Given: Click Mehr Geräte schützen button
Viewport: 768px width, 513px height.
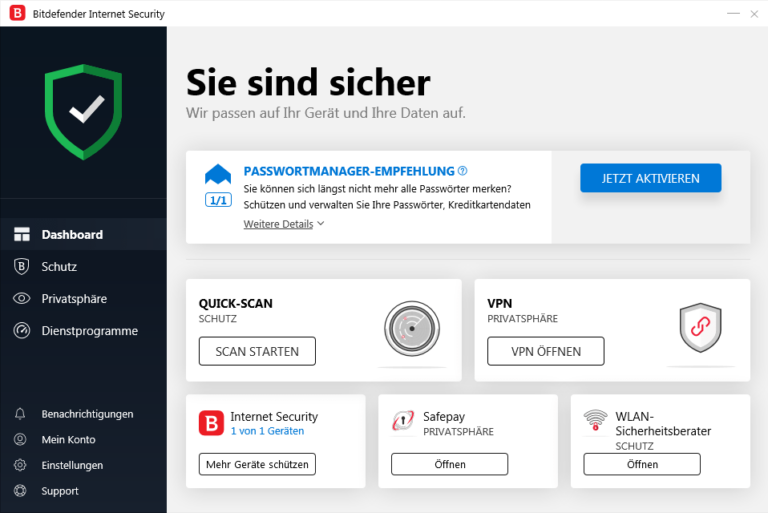Looking at the screenshot, I should pyautogui.click(x=257, y=464).
